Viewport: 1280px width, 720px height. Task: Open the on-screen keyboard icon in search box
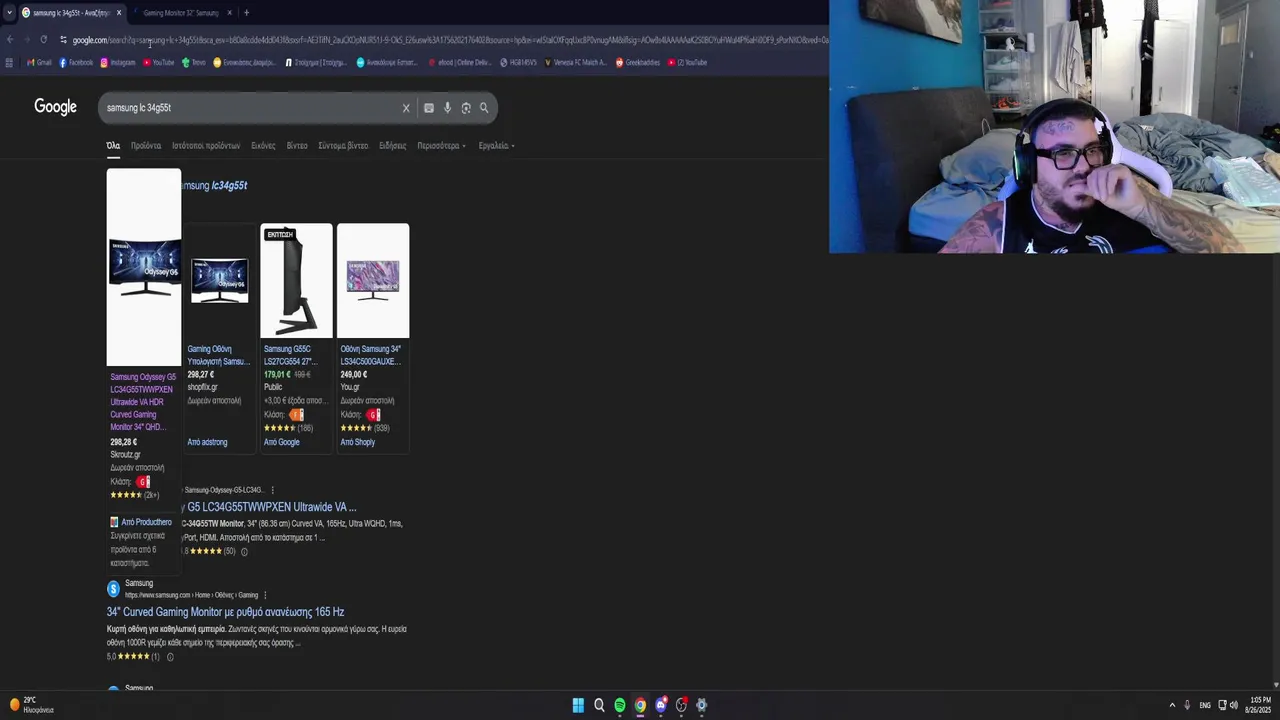(428, 108)
